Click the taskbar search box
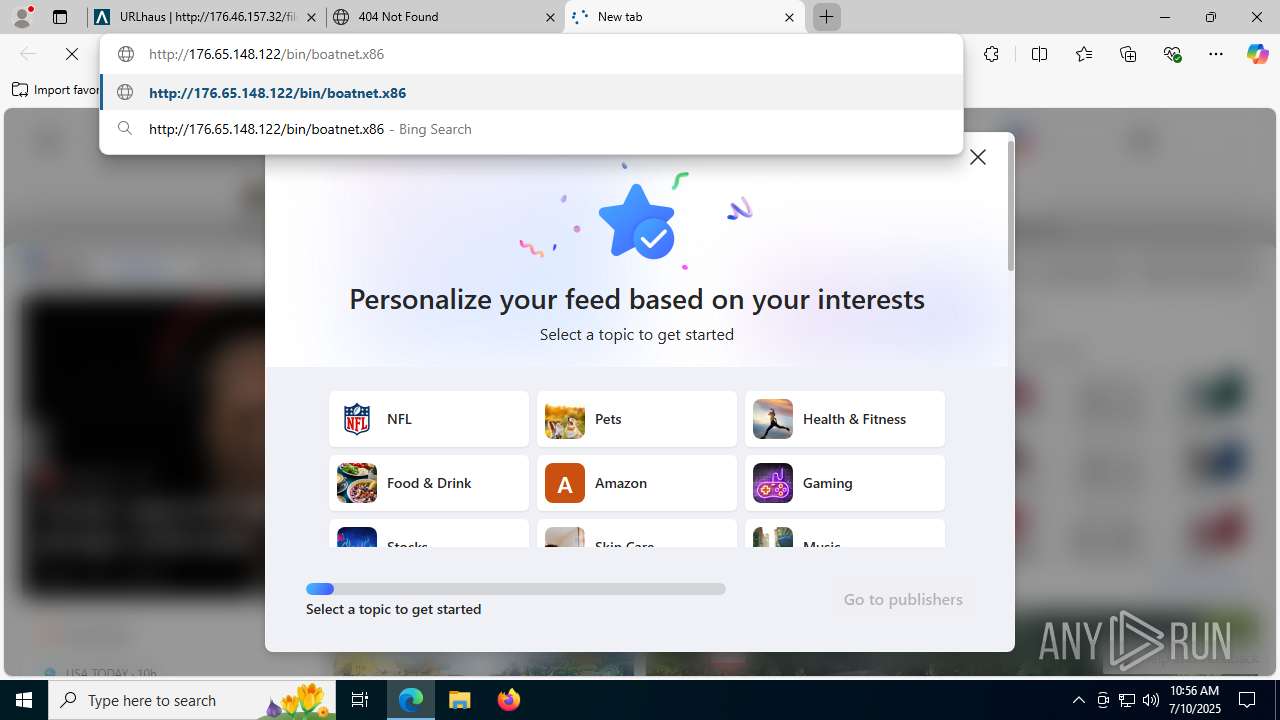 [193, 700]
